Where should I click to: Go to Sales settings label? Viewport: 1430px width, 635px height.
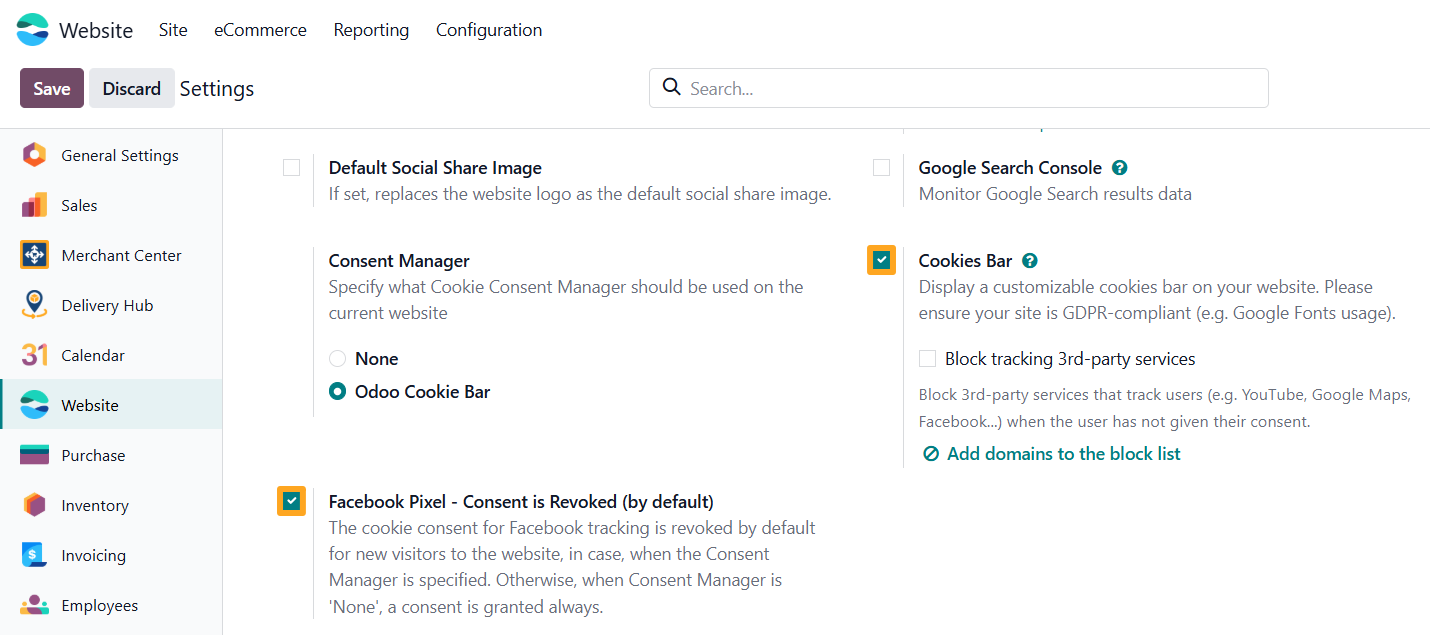(79, 205)
